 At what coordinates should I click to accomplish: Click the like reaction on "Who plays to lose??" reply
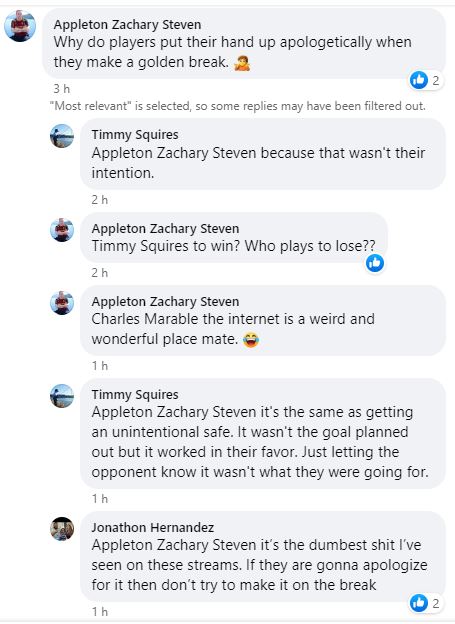[375, 263]
